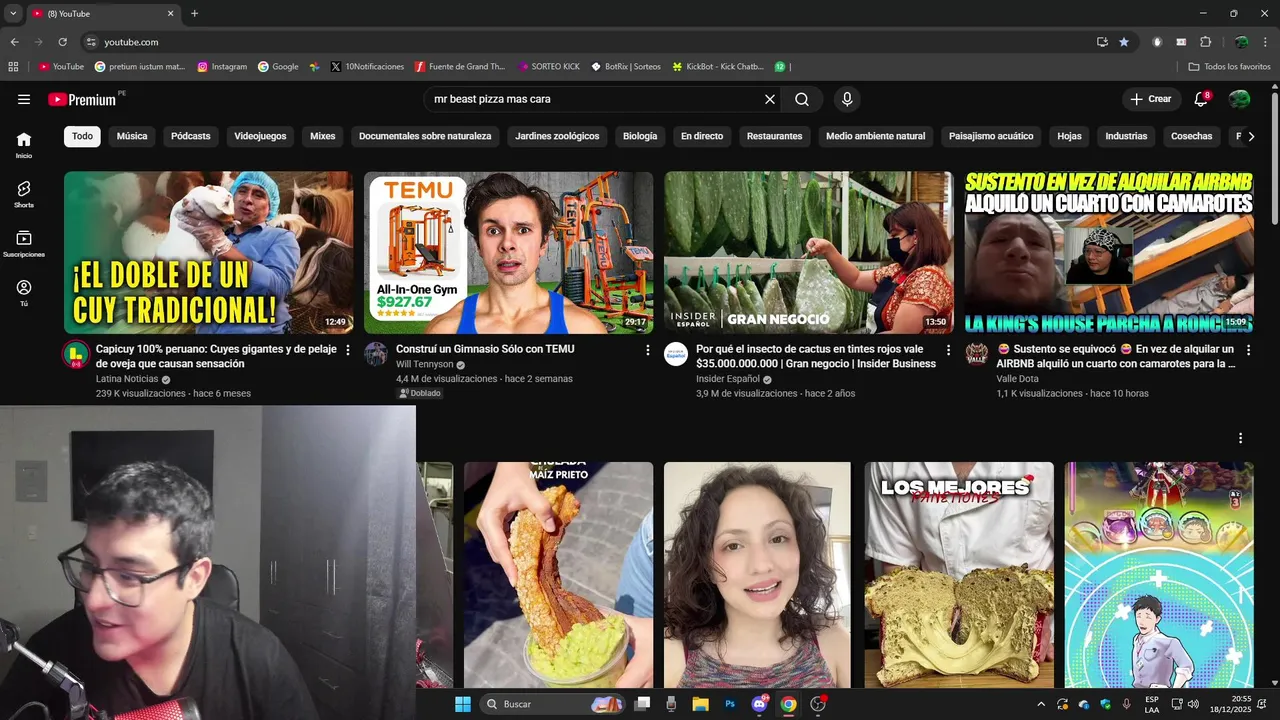Play the EL DOBLE DE UN CUY thumbnail
The image size is (1280, 720).
click(x=208, y=252)
